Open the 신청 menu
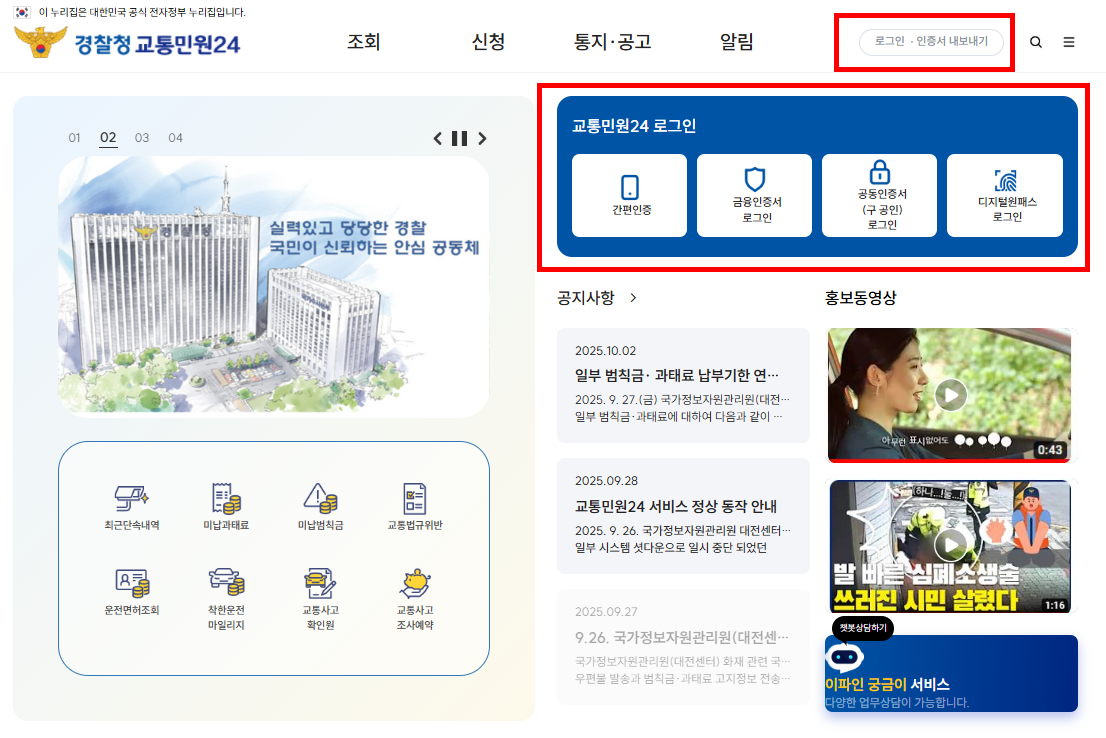 coord(488,42)
